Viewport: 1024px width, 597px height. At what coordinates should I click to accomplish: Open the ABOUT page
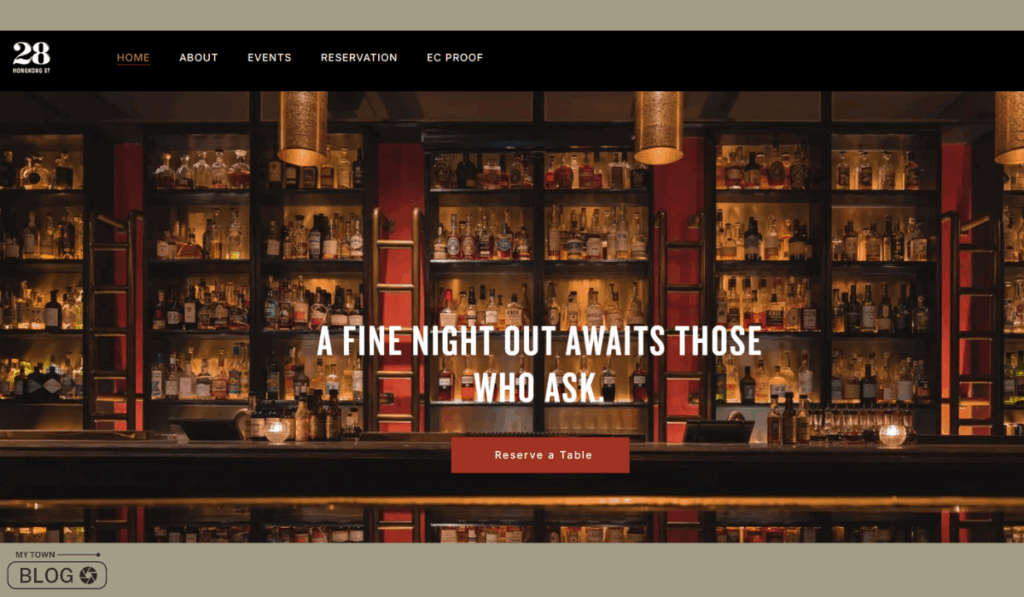(199, 57)
